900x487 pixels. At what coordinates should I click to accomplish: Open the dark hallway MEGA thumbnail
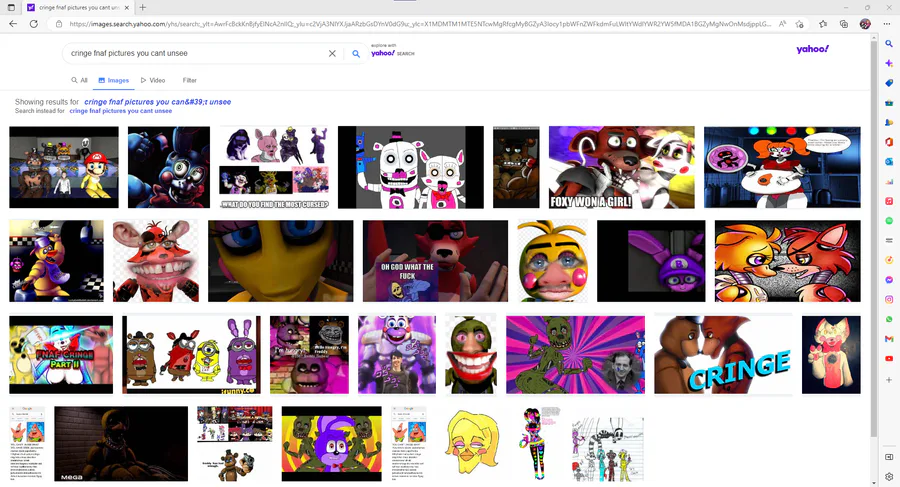pyautogui.click(x=121, y=443)
